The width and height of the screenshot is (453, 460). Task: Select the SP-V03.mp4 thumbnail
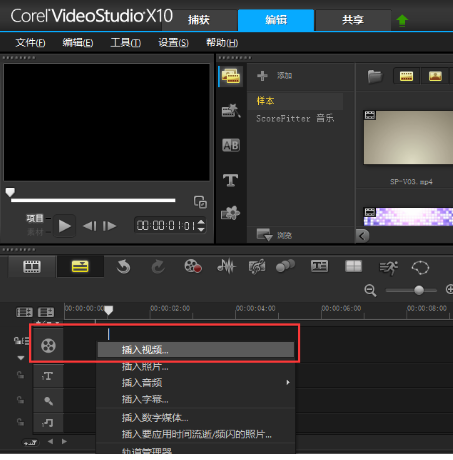[409, 137]
